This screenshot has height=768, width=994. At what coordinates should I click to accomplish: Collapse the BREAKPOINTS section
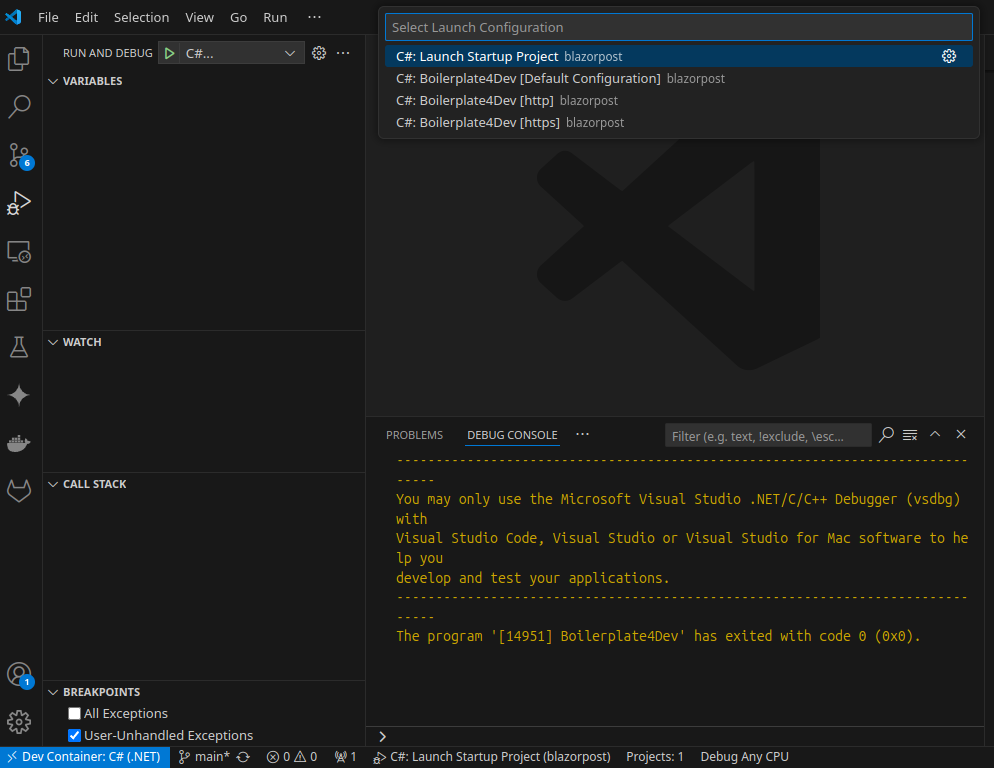(x=53, y=693)
